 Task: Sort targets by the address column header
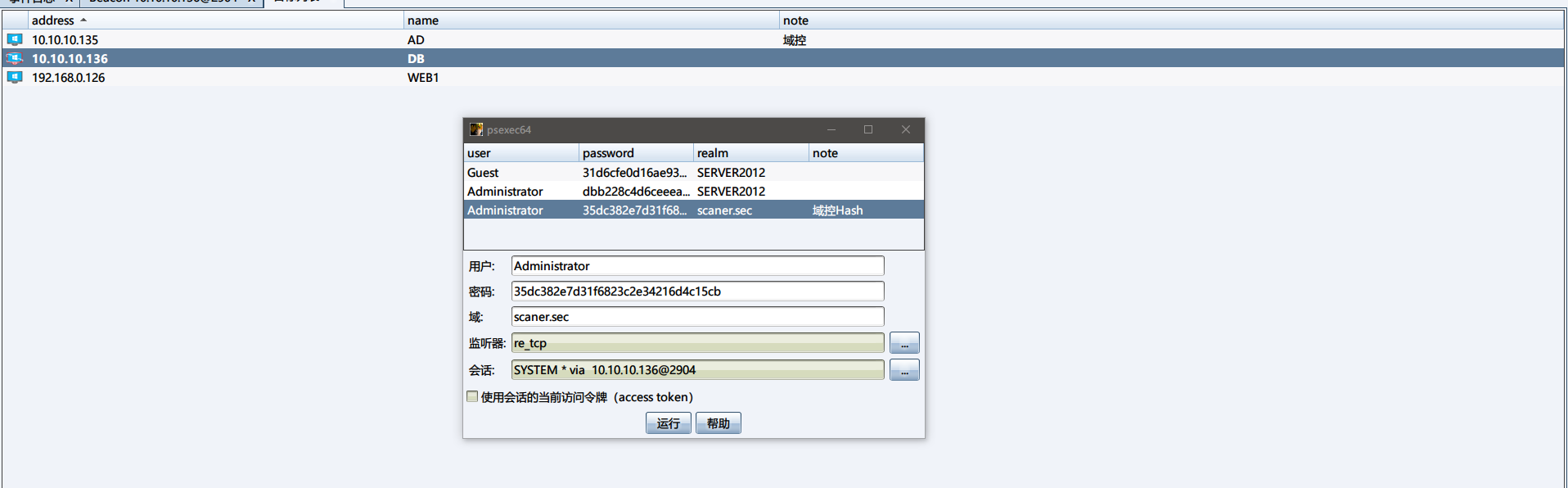(x=216, y=20)
